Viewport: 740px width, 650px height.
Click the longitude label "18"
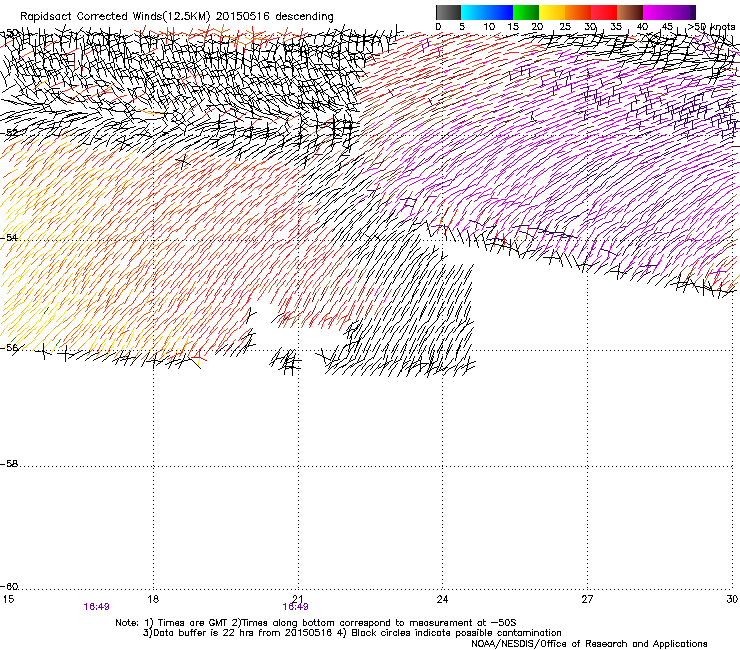153,599
